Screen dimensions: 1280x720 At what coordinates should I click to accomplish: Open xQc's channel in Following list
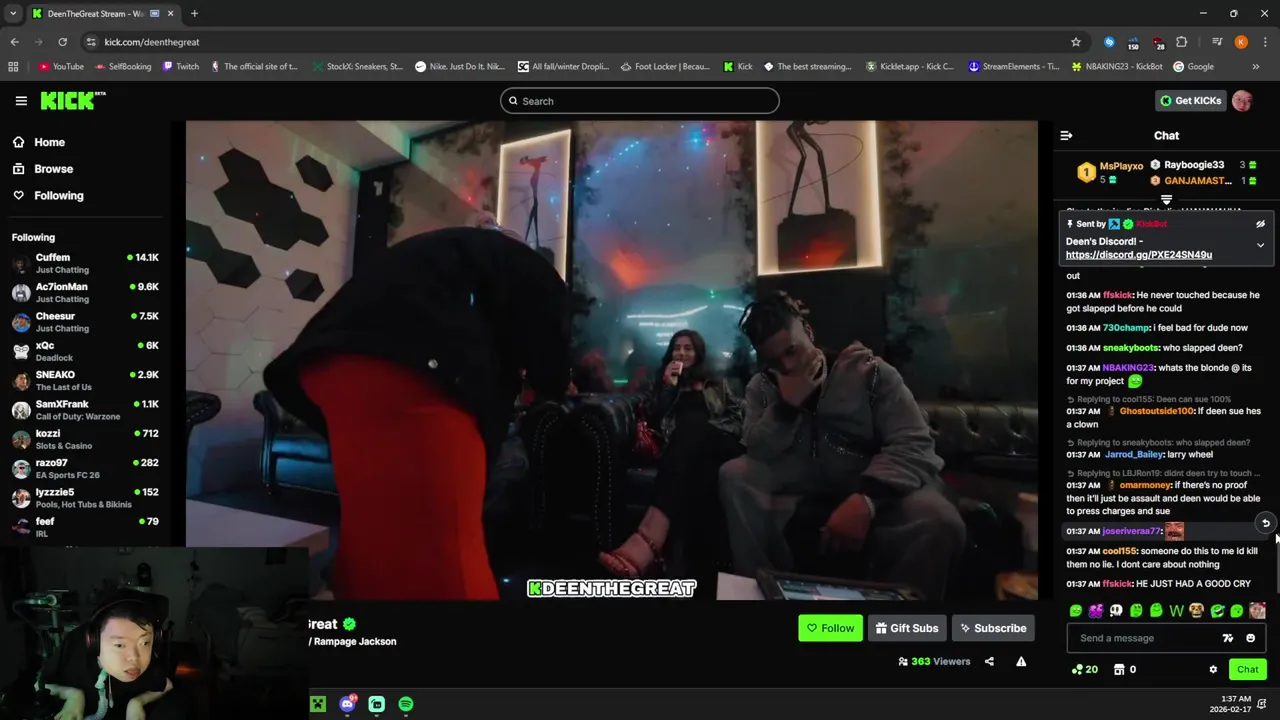(85, 351)
